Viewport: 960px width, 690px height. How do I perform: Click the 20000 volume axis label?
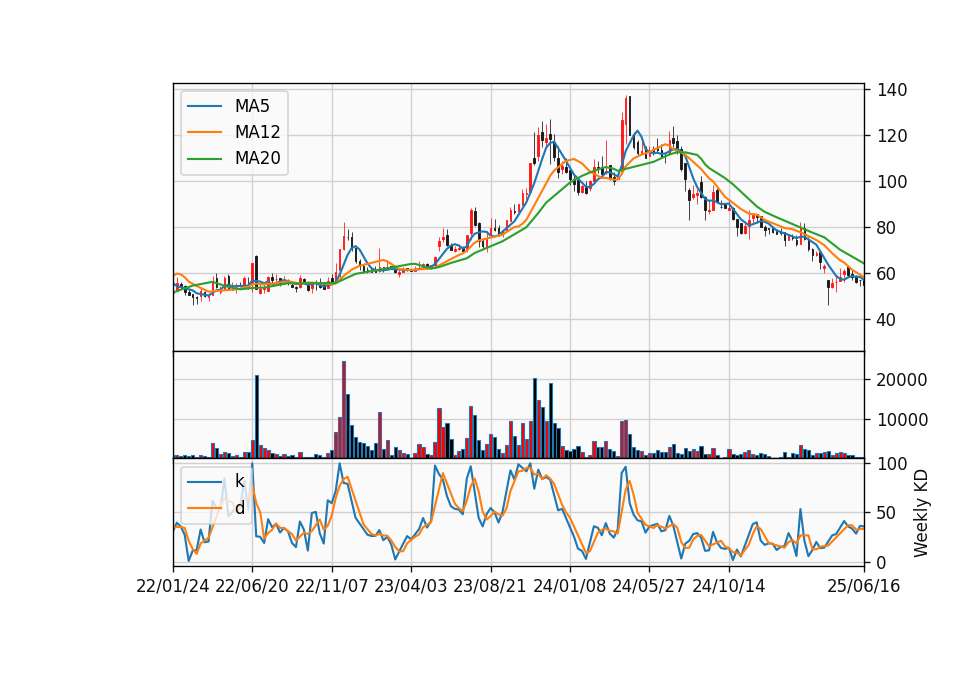(x=902, y=380)
